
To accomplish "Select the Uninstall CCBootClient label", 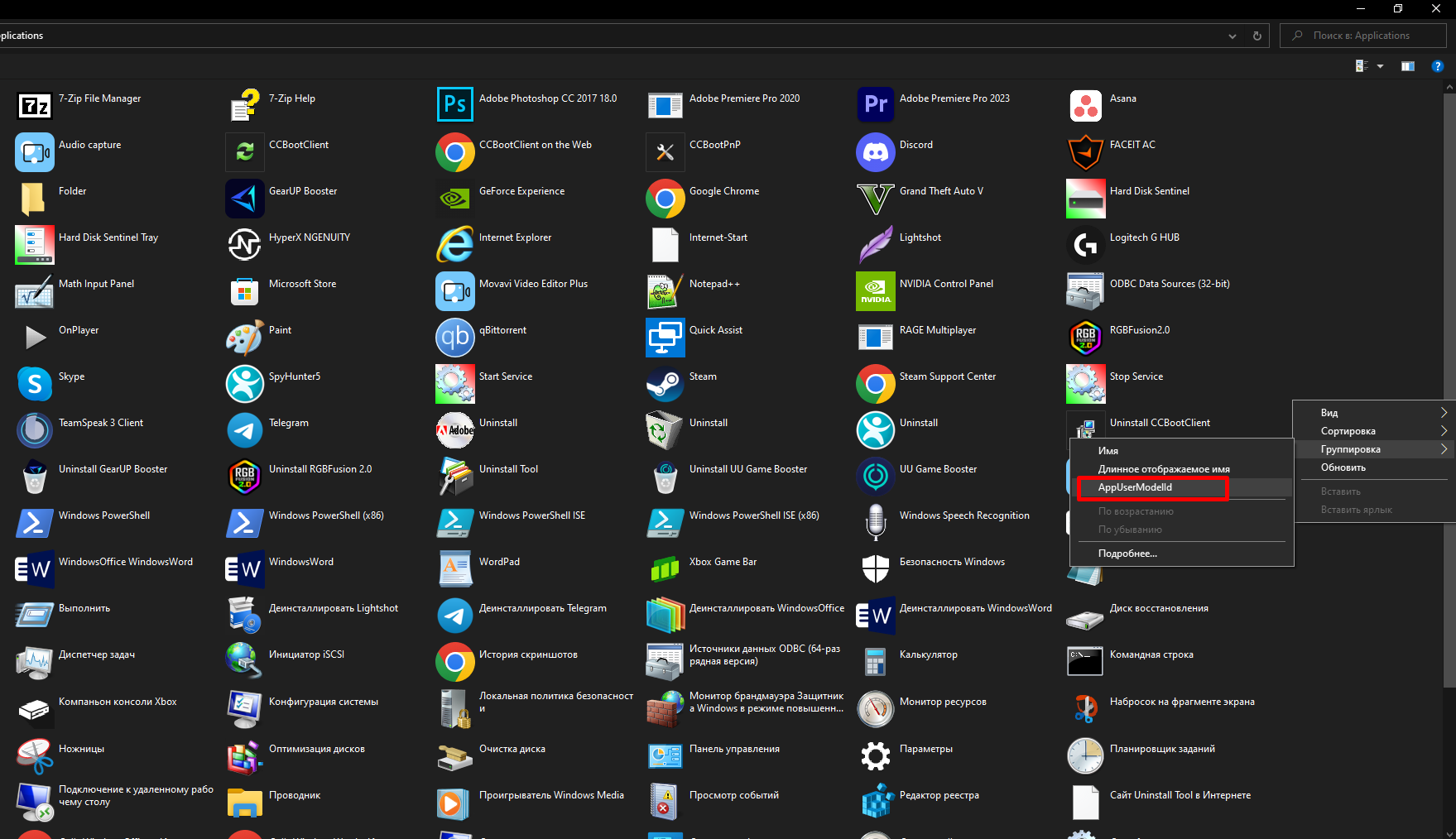I will (x=1160, y=423).
